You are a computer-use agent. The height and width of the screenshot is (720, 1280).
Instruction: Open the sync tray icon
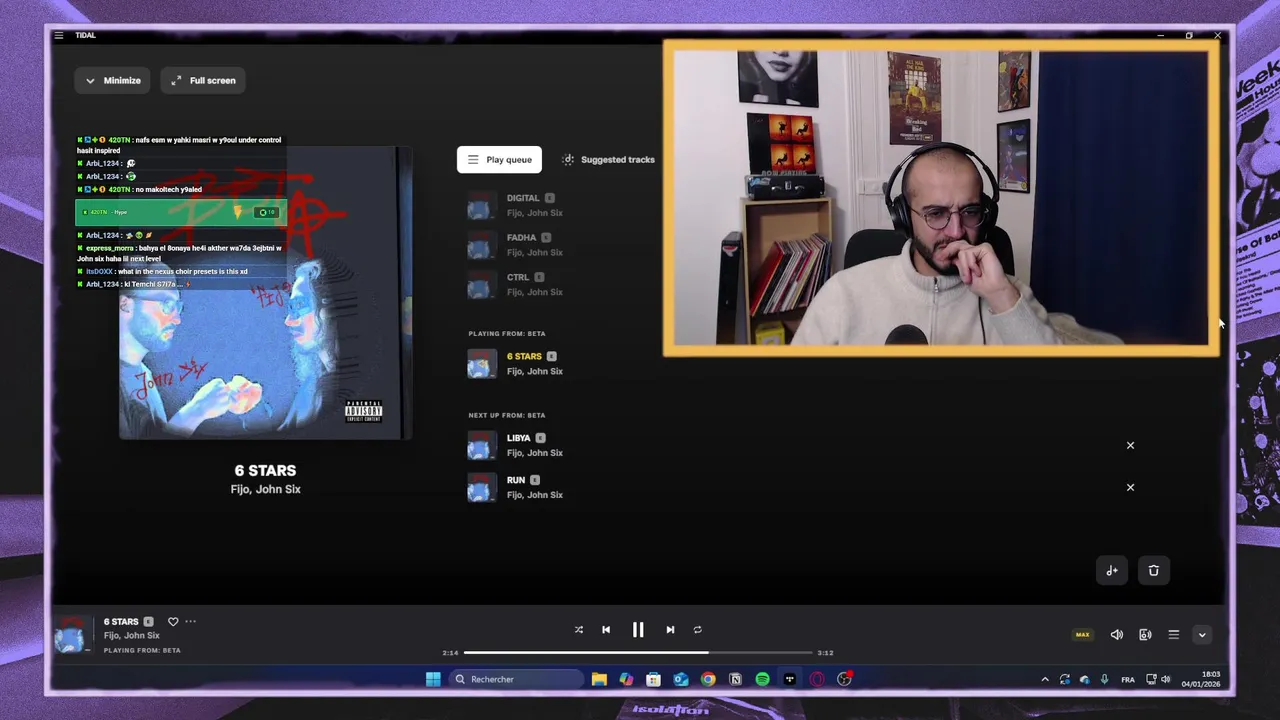[1065, 679]
